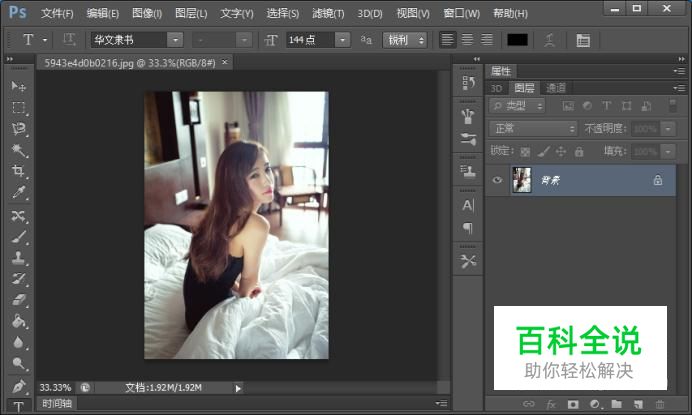
Task: Select the History Brush tool
Action: [x=18, y=279]
